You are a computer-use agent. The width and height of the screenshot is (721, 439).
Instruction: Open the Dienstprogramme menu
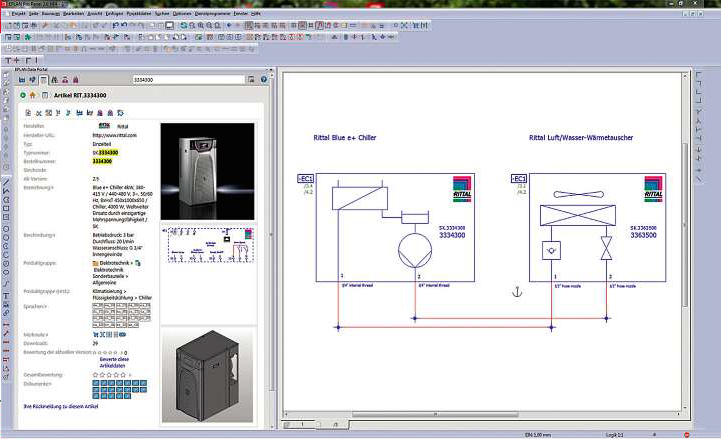[x=212, y=14]
